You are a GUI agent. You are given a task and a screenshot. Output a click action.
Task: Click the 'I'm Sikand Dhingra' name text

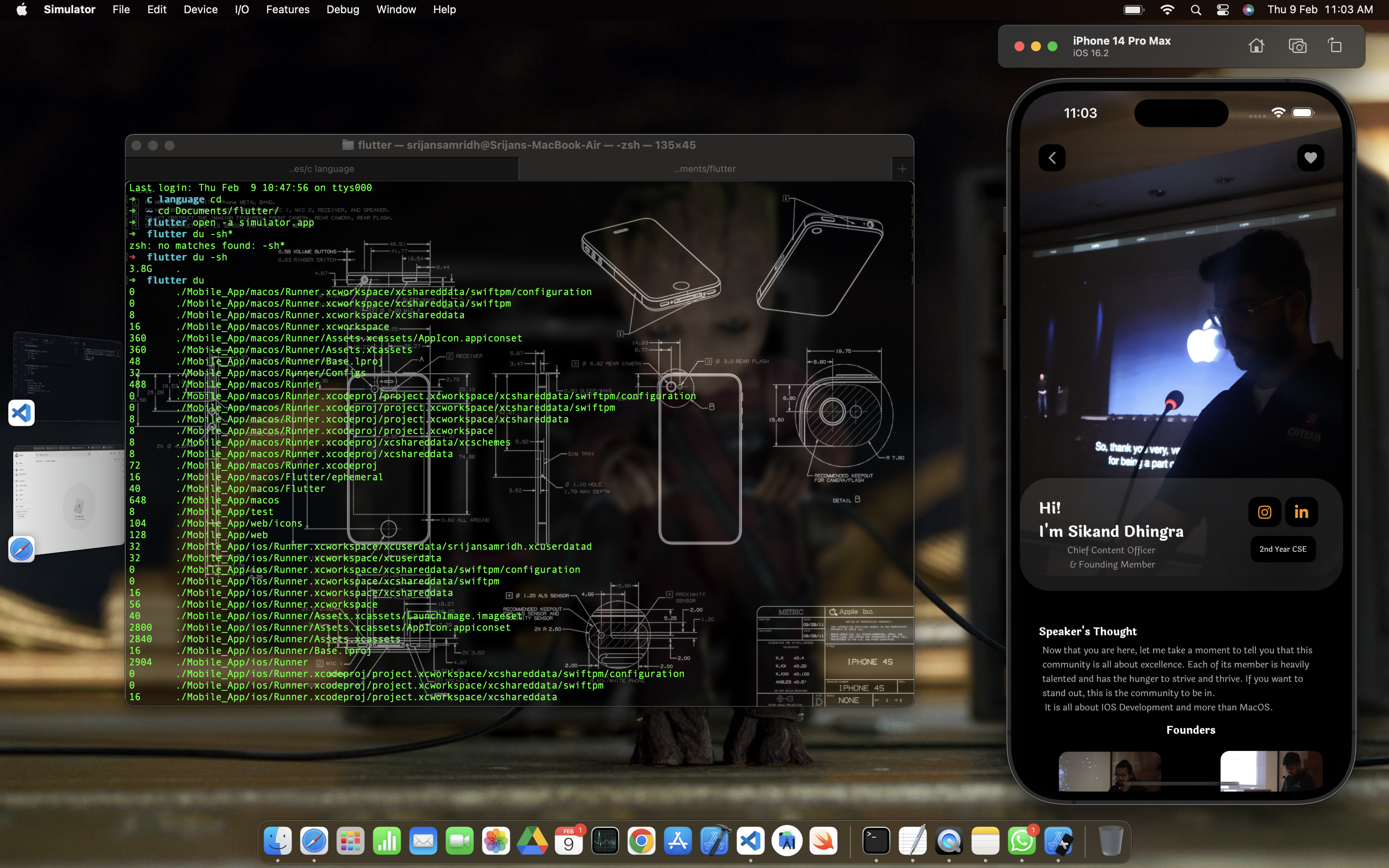tap(1111, 531)
